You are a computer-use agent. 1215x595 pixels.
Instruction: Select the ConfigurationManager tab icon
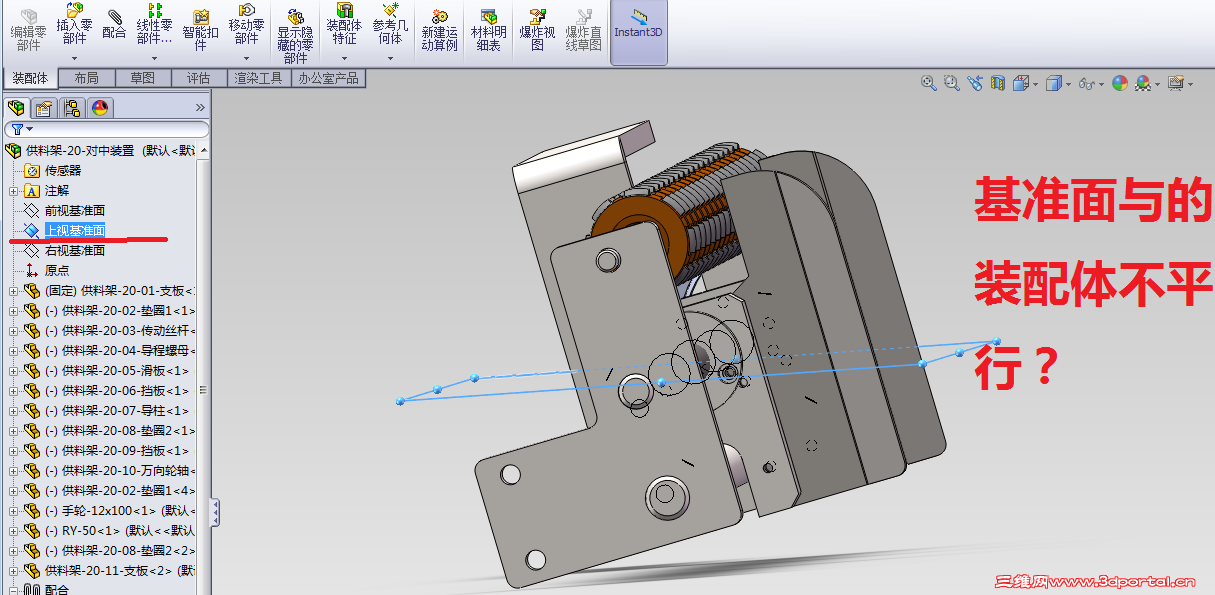pyautogui.click(x=71, y=108)
